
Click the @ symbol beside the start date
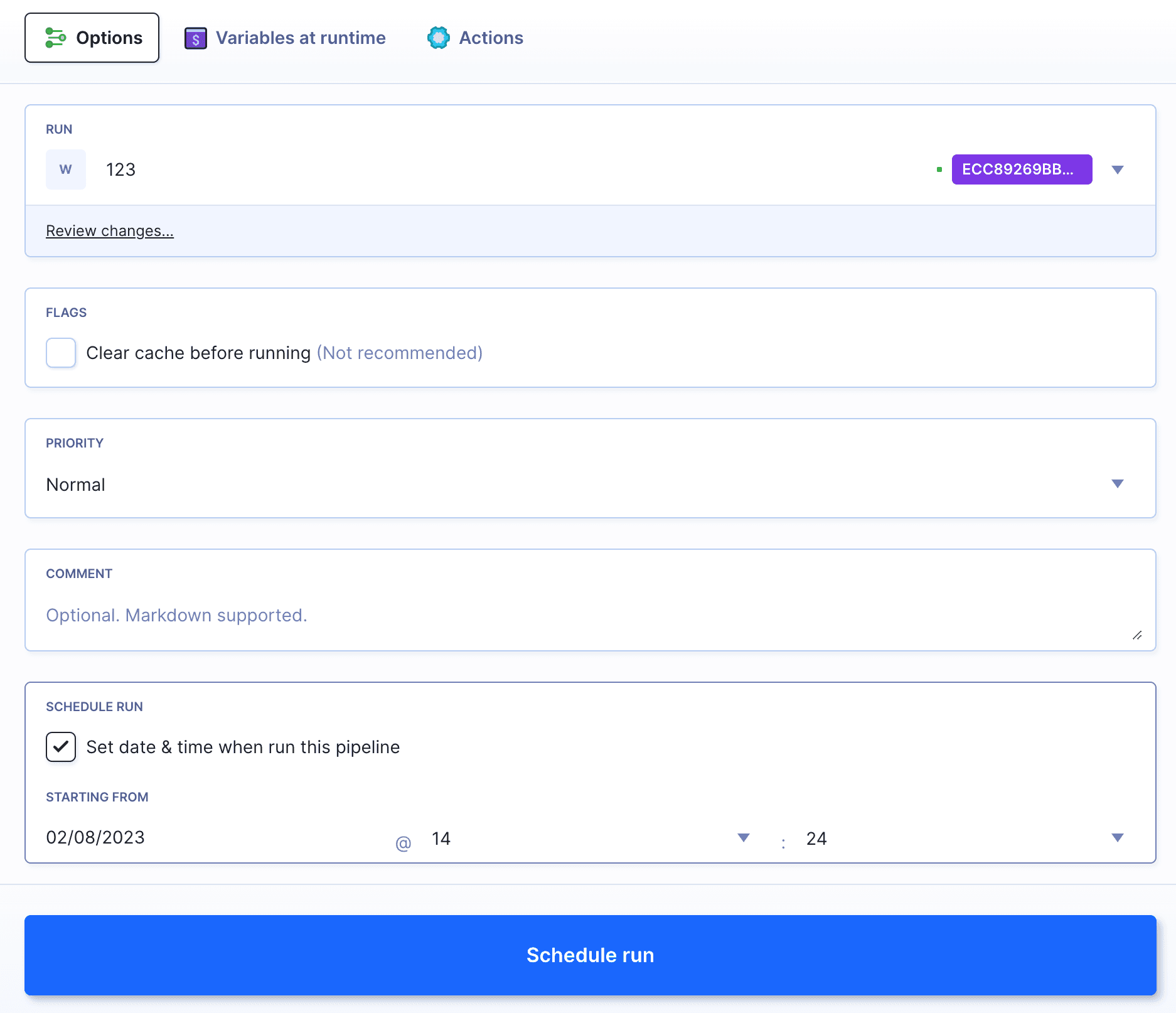point(404,843)
